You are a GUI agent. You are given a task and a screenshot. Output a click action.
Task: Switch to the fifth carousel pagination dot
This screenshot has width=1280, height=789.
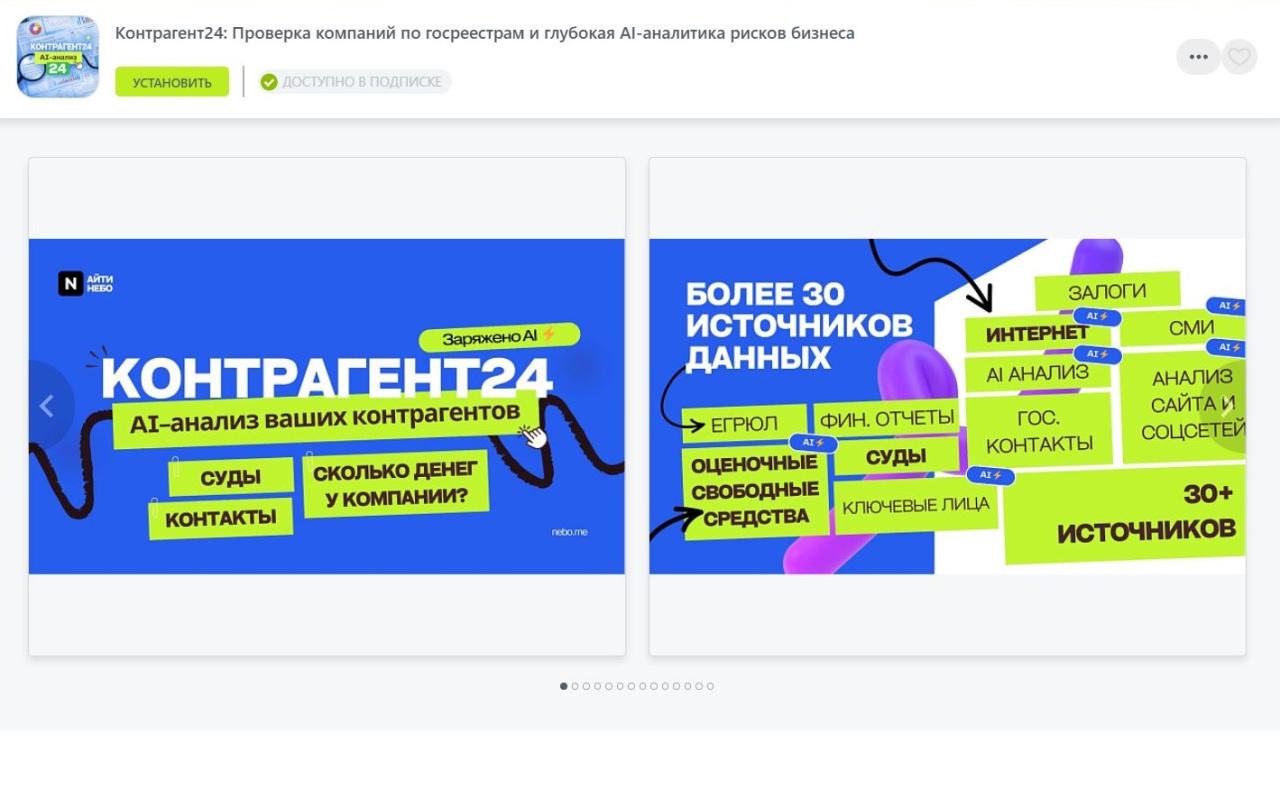pos(609,686)
